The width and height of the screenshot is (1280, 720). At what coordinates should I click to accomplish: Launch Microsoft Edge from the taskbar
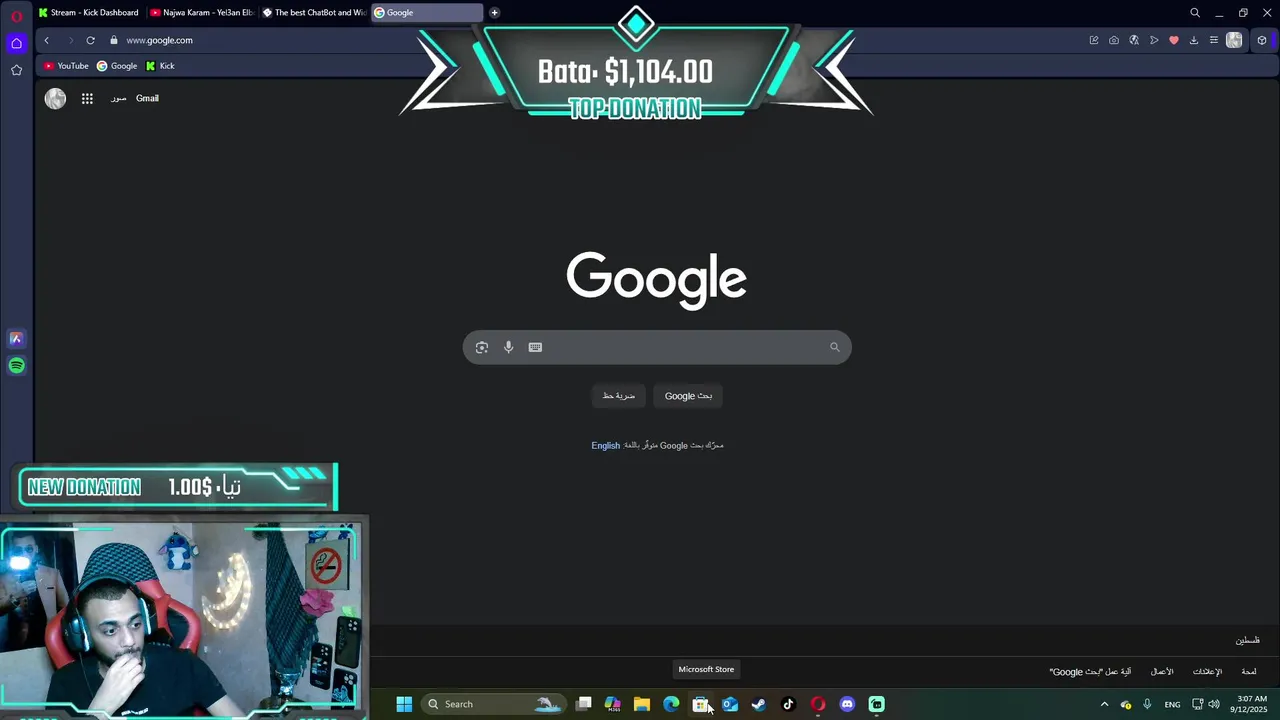click(671, 704)
